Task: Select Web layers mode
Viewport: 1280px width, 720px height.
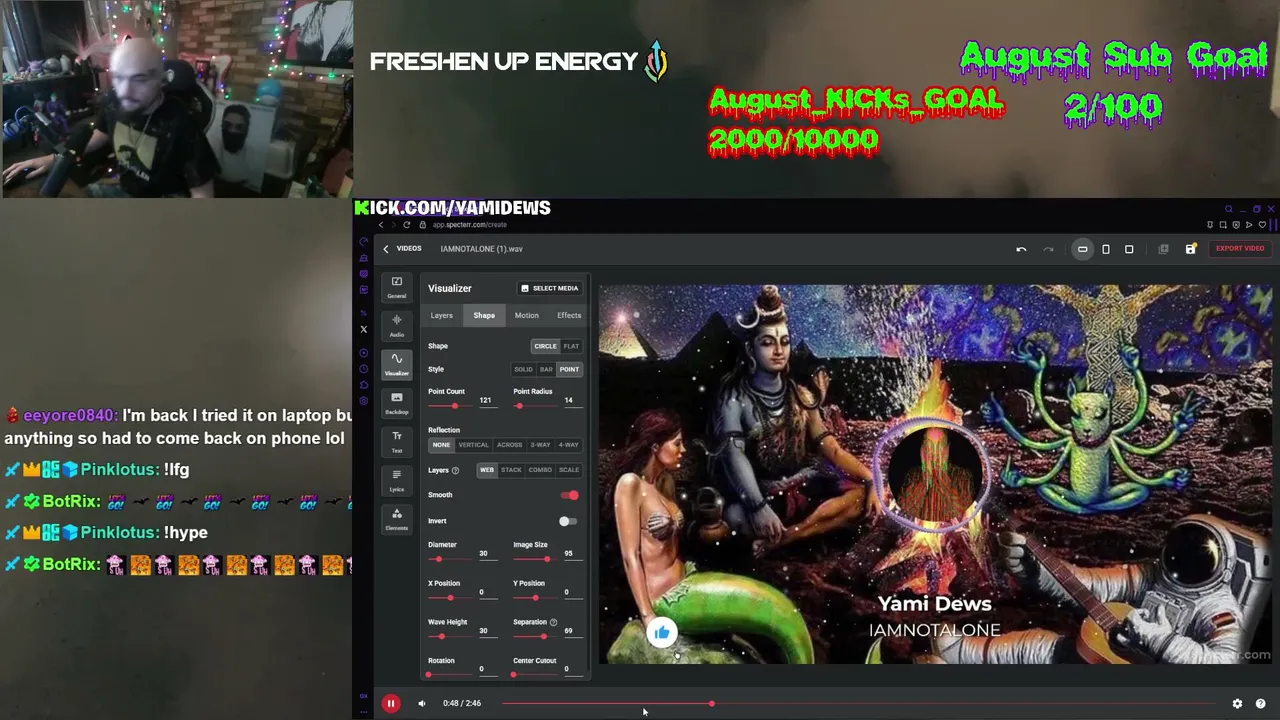Action: (x=487, y=470)
